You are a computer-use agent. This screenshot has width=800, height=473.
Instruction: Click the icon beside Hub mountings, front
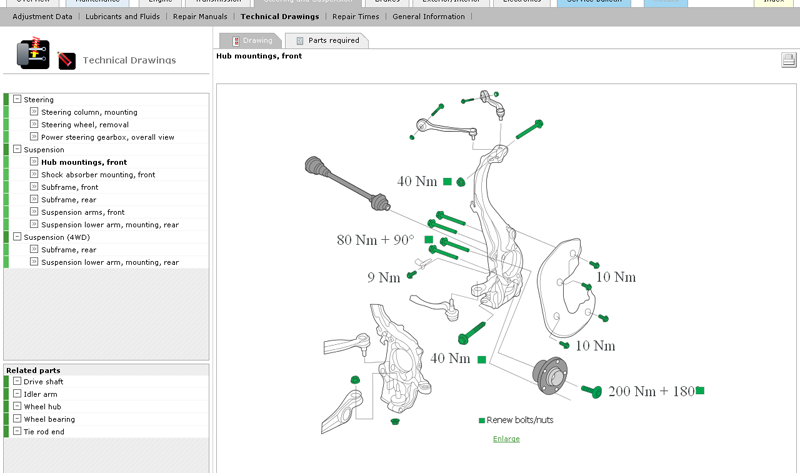34,162
